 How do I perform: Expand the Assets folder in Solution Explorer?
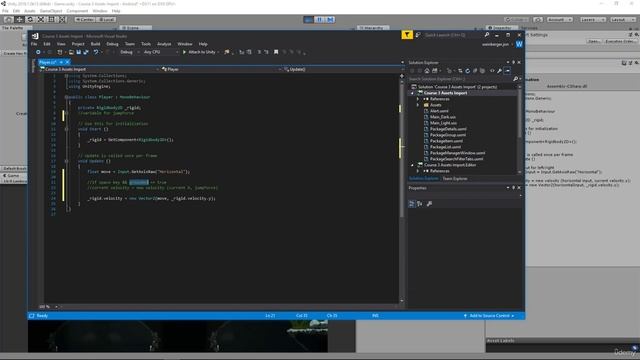point(418,105)
